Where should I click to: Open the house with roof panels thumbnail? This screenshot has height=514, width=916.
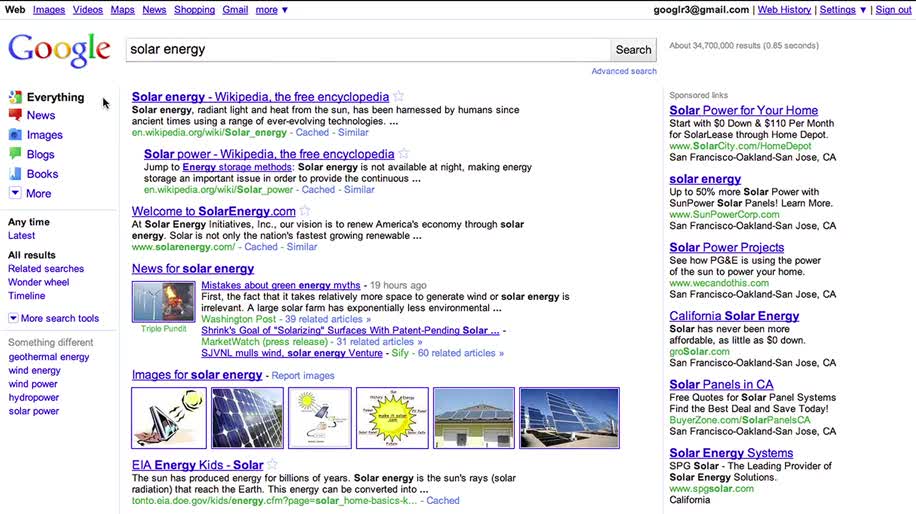point(474,418)
